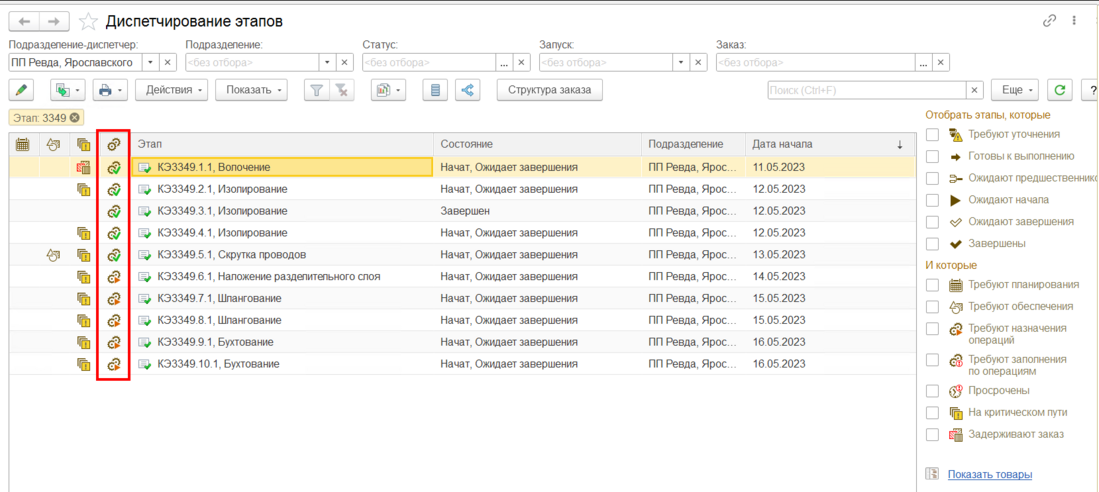Sort by the Этап column header
This screenshot has height=492, width=1099.
coord(282,144)
